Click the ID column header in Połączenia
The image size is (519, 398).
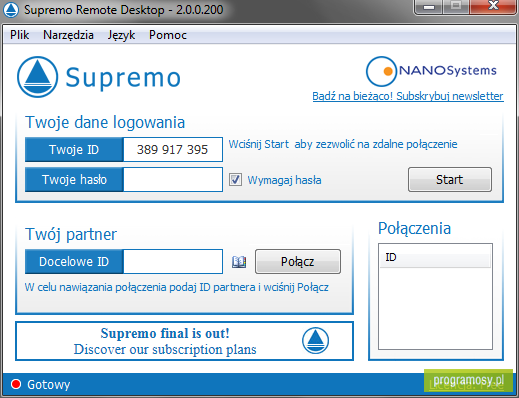pyautogui.click(x=435, y=257)
